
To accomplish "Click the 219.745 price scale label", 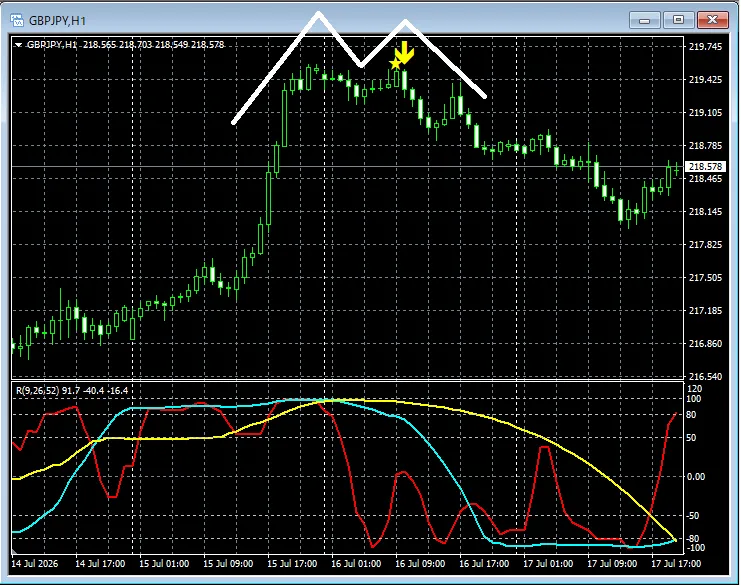I will click(x=705, y=46).
